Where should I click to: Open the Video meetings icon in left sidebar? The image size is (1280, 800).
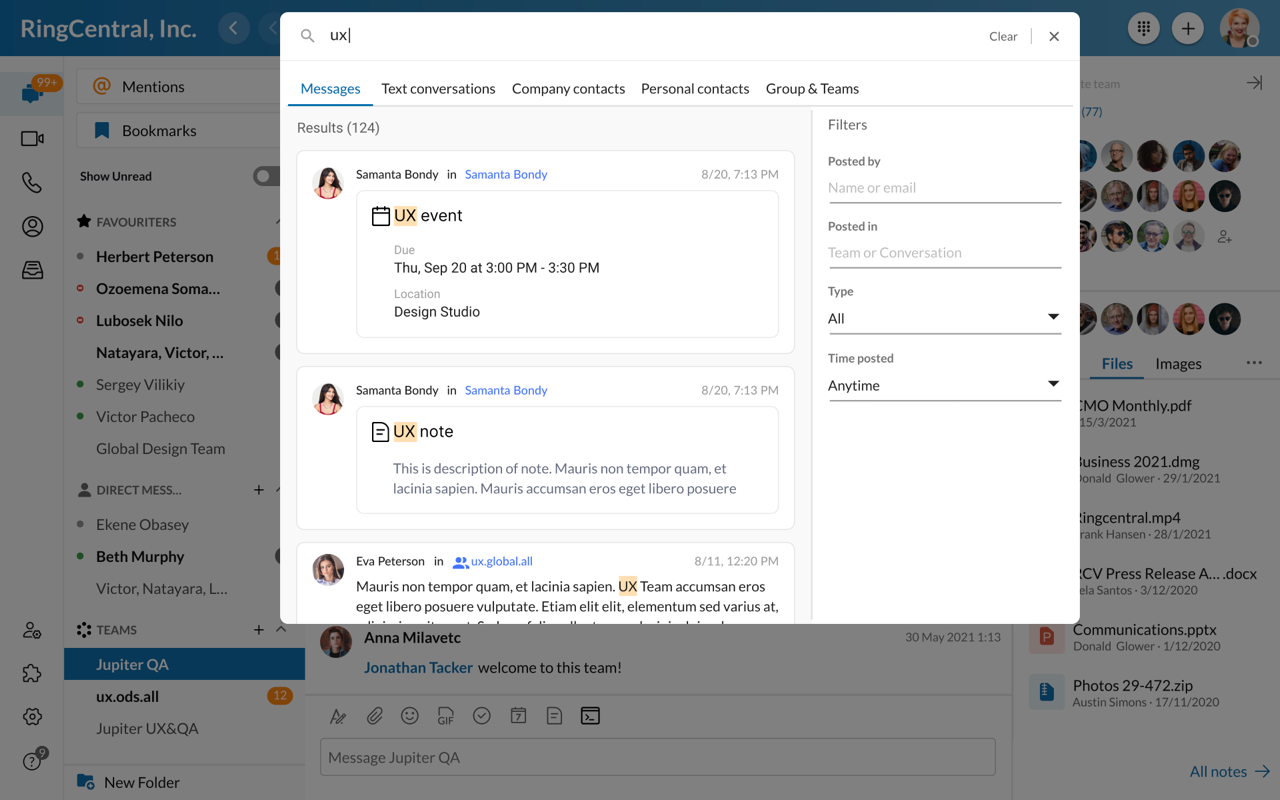pyautogui.click(x=32, y=139)
